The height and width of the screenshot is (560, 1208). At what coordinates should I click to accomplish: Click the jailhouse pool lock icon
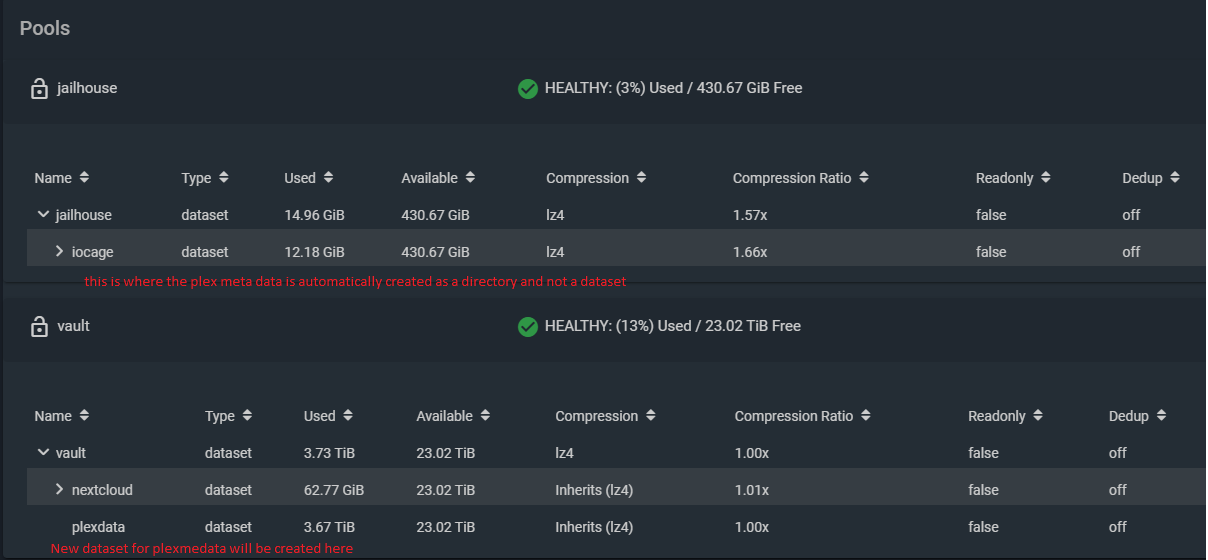[x=39, y=89]
